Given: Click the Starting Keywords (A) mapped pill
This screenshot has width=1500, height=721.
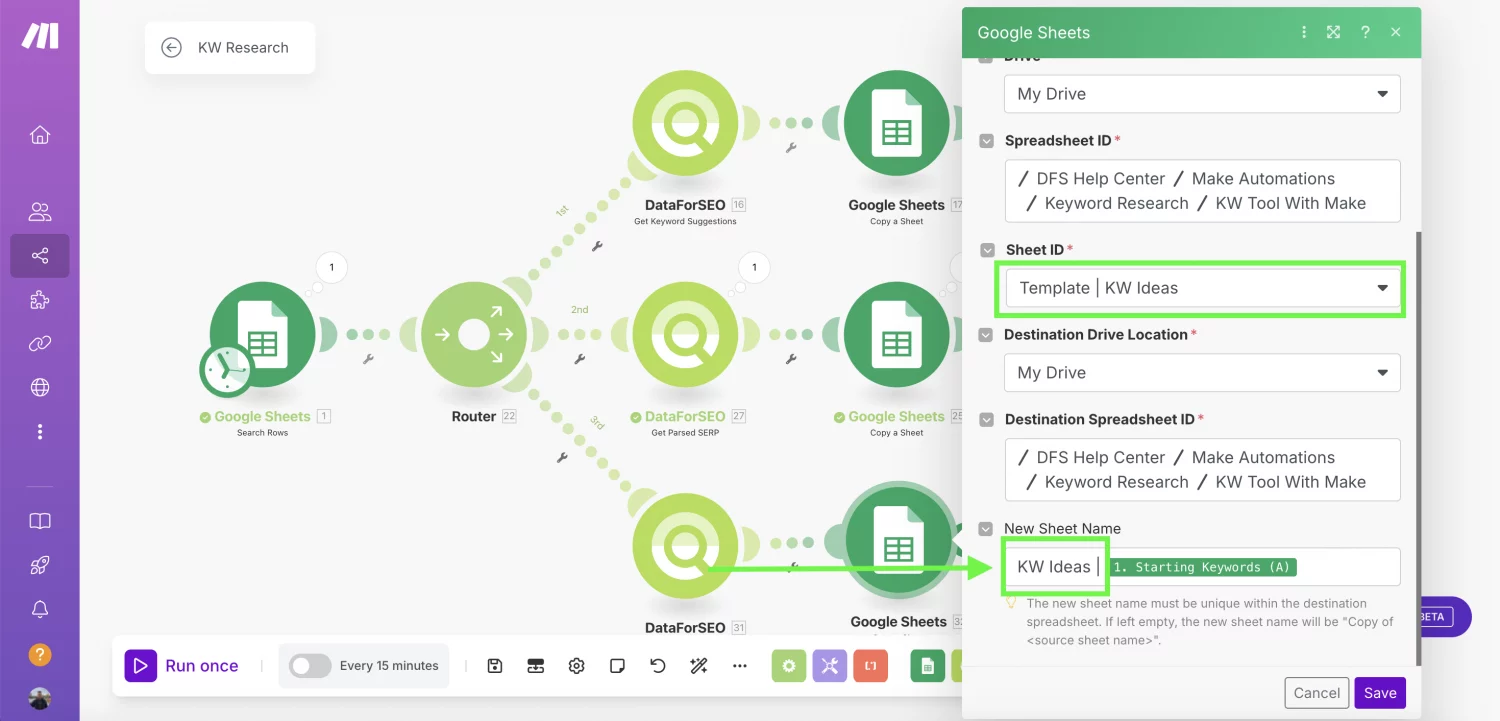Looking at the screenshot, I should point(1201,567).
